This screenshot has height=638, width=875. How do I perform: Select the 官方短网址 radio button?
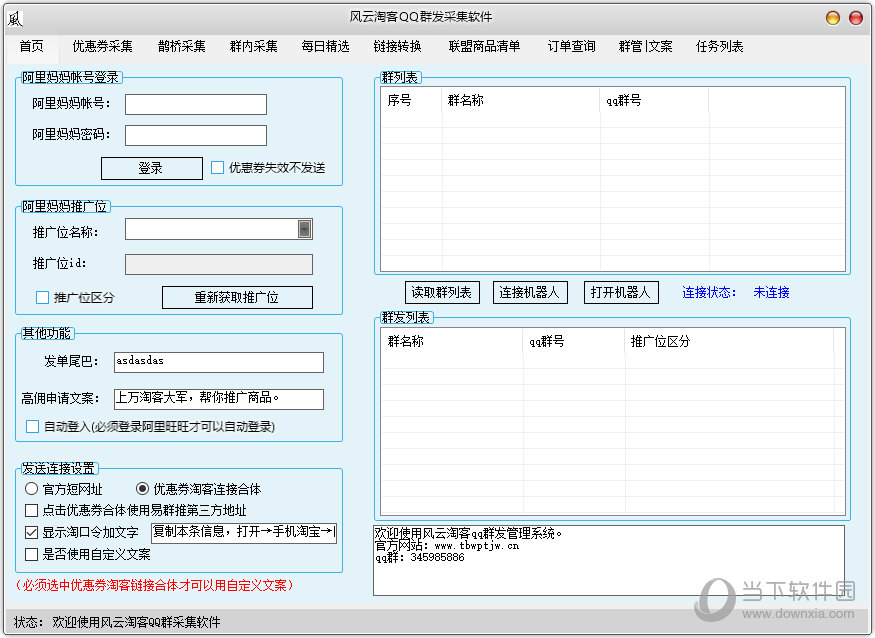pyautogui.click(x=31, y=489)
